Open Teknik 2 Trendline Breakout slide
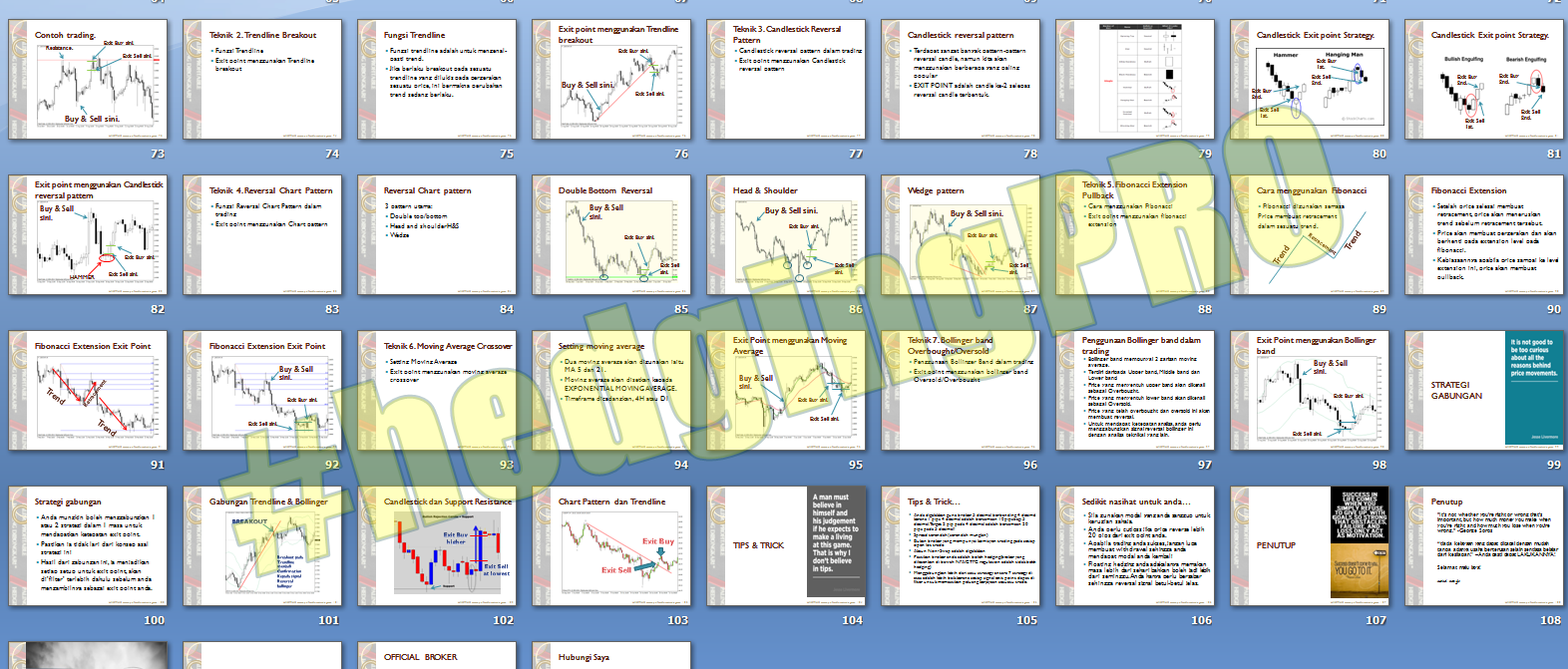Screen dimensions: 1568x669 point(262,80)
